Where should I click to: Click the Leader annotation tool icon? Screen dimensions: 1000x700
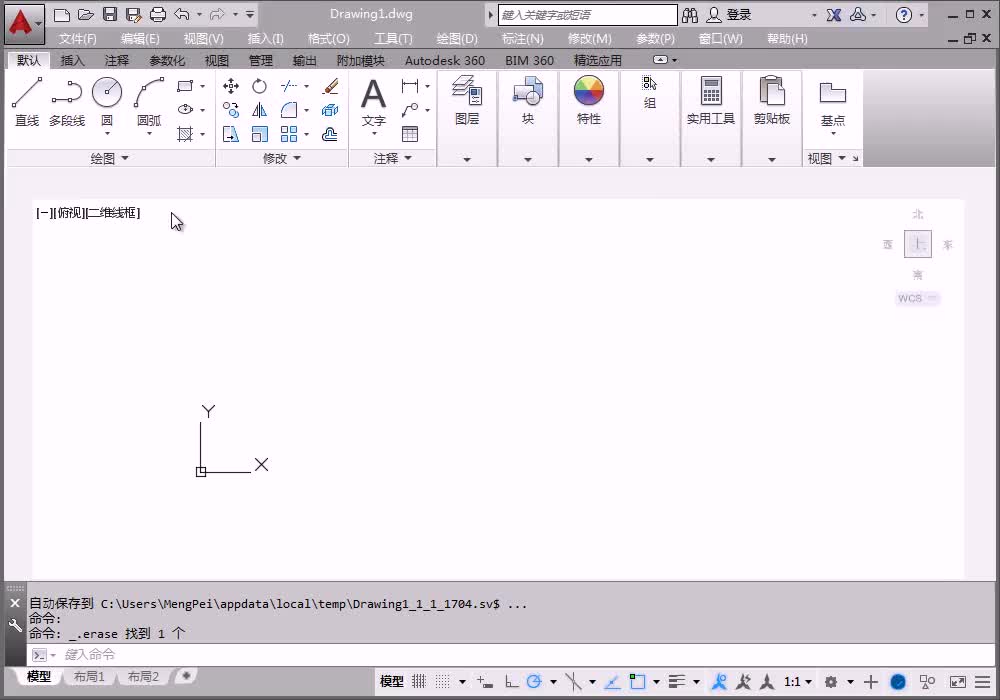410,110
